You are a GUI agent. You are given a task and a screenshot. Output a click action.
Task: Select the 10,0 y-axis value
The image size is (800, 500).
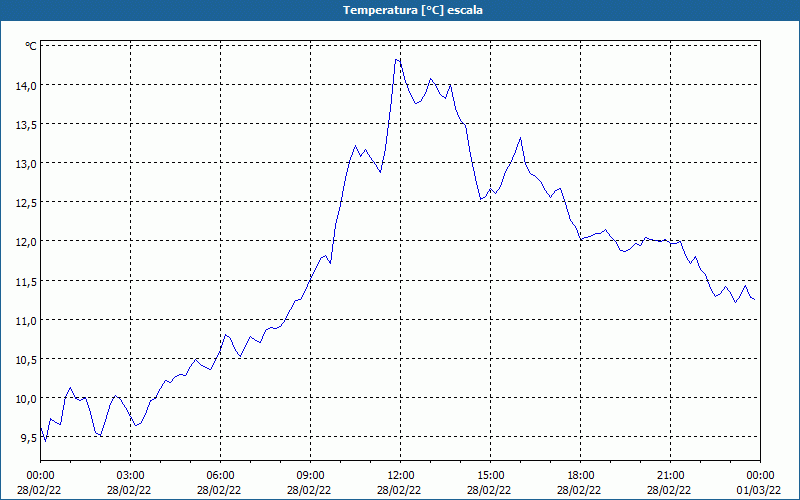coord(26,398)
